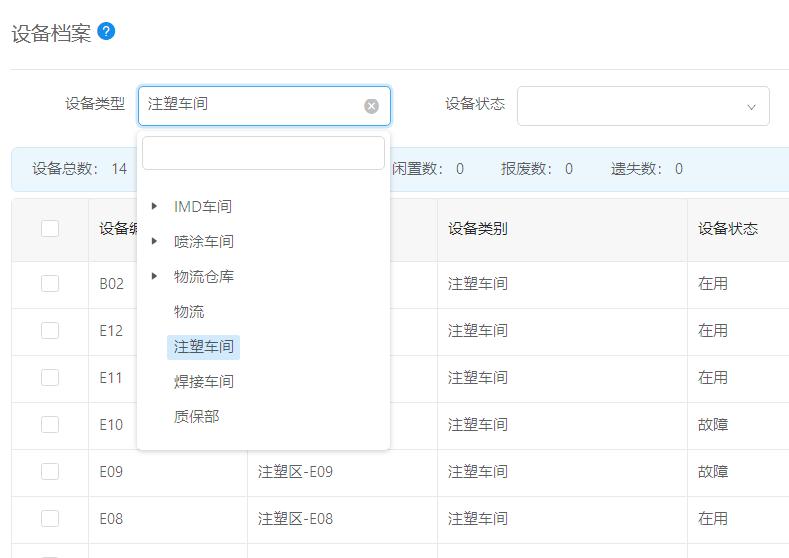Clear the 注塑车间 selection with the X icon
This screenshot has width=789, height=558.
371,106
